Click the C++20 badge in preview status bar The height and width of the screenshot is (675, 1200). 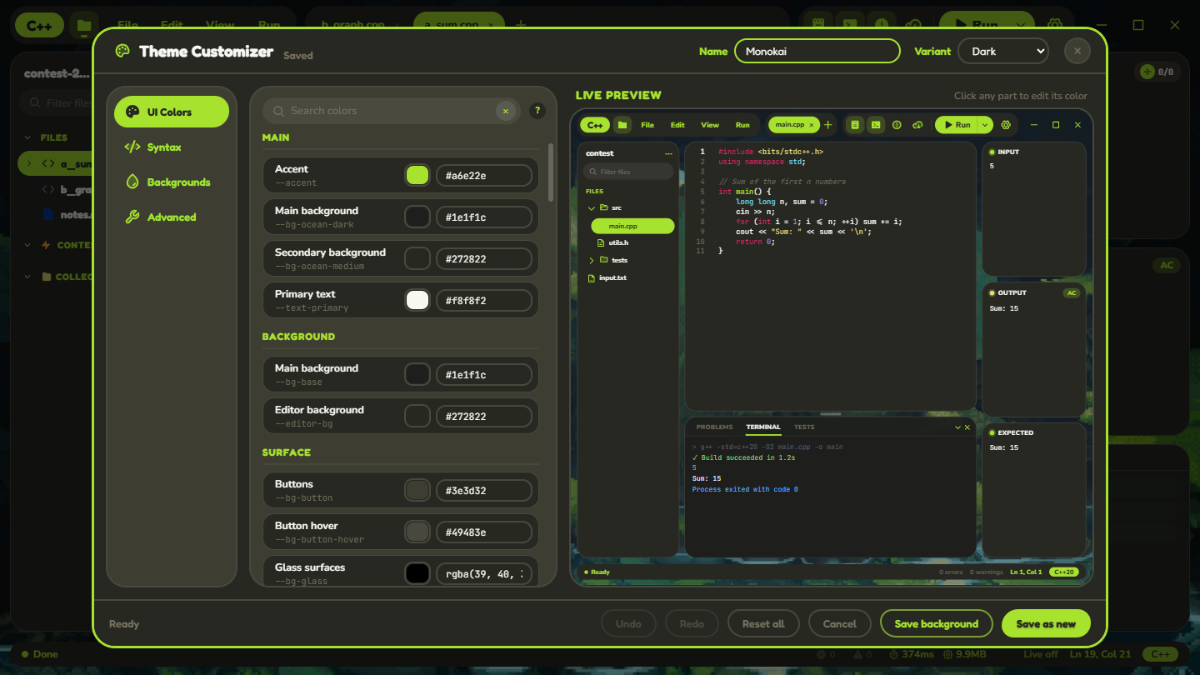point(1064,572)
